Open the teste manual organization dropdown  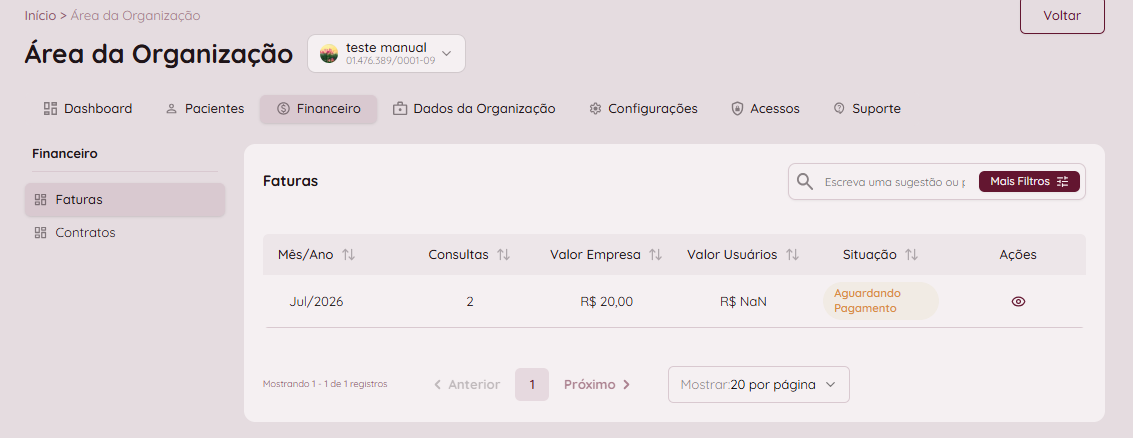click(x=387, y=54)
